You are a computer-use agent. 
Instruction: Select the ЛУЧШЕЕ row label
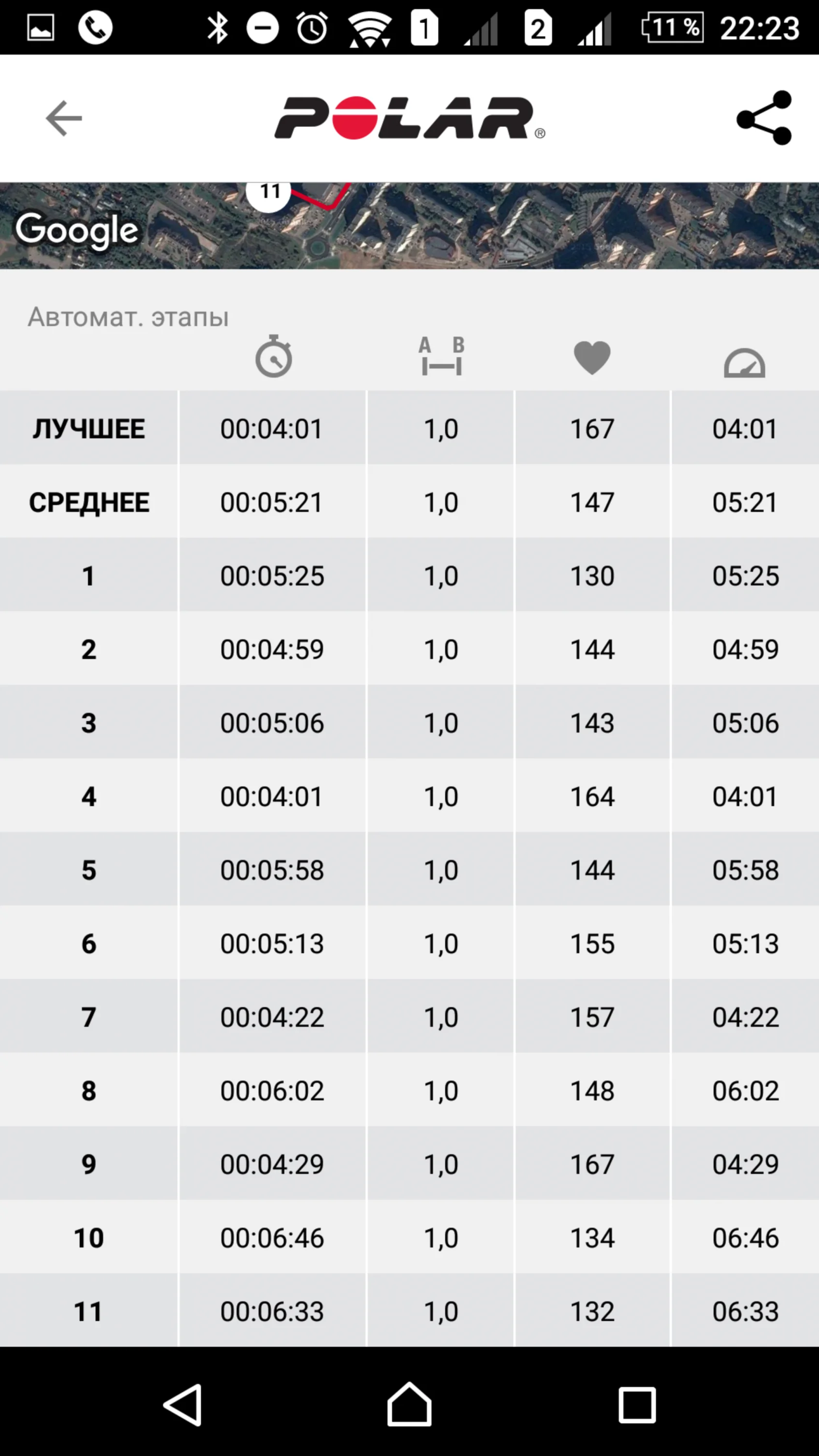click(89, 429)
